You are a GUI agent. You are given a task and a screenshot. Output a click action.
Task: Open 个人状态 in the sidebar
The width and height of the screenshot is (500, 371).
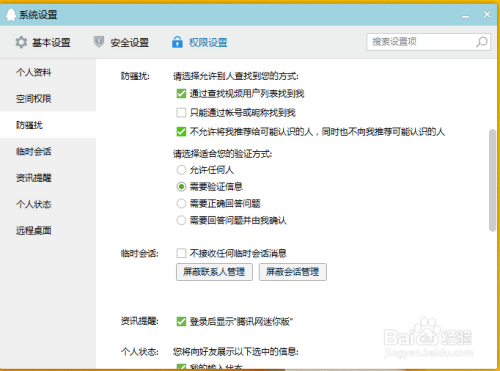tap(33, 204)
